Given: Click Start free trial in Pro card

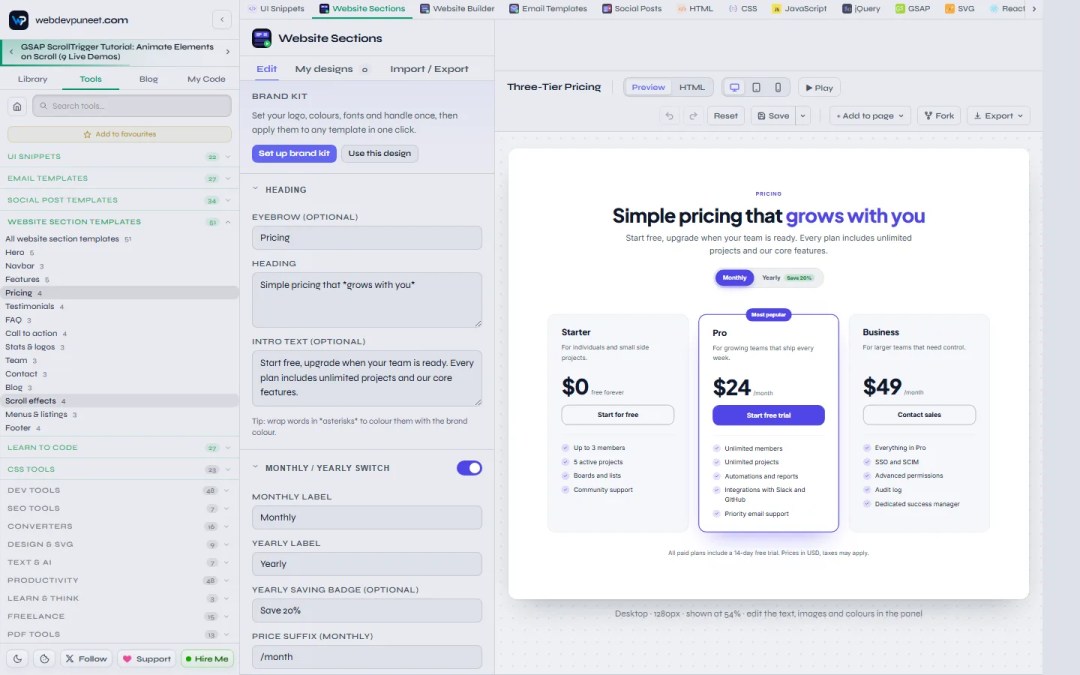Looking at the screenshot, I should [x=768, y=415].
